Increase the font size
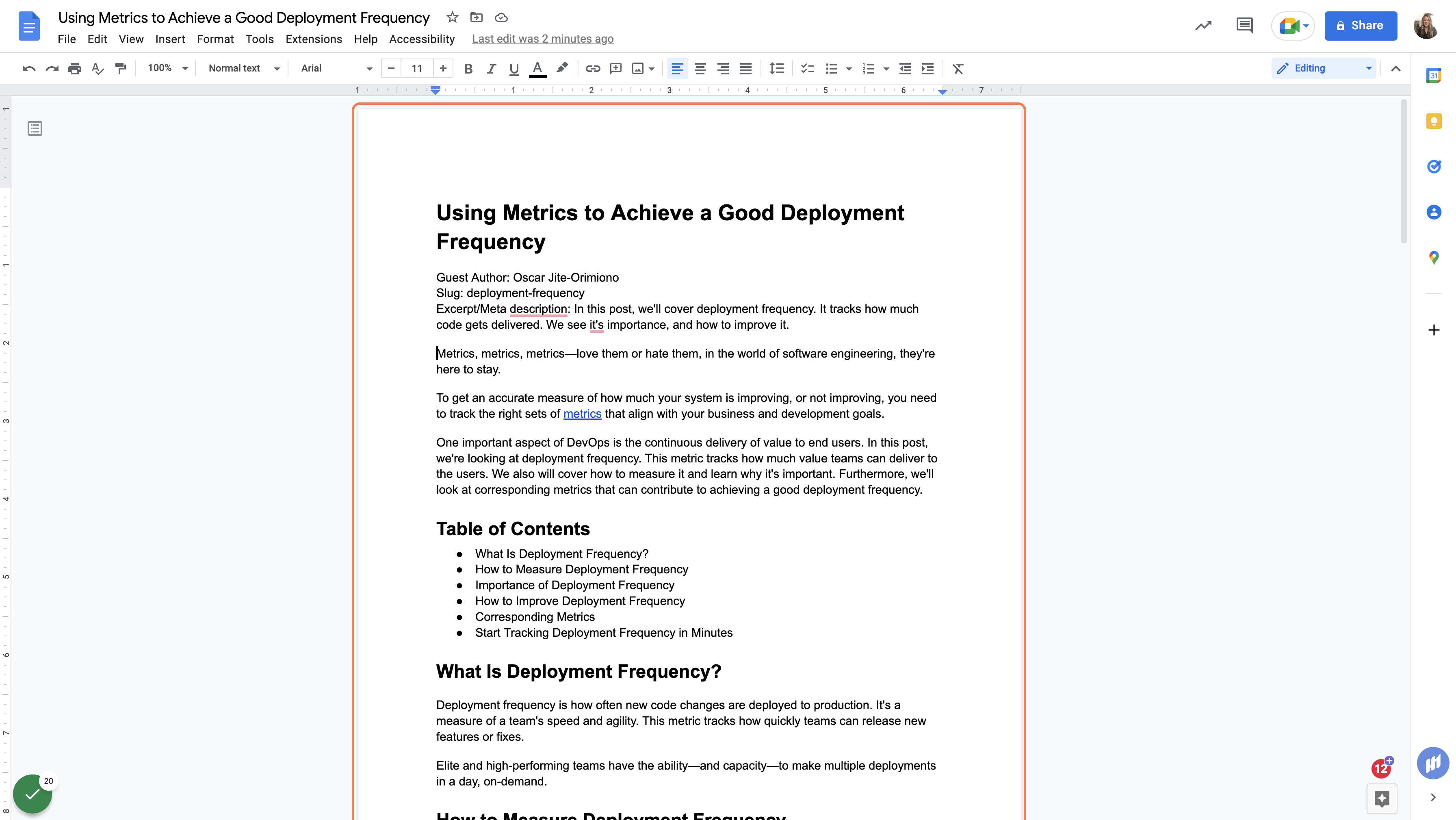This screenshot has height=820, width=1456. 443,68
